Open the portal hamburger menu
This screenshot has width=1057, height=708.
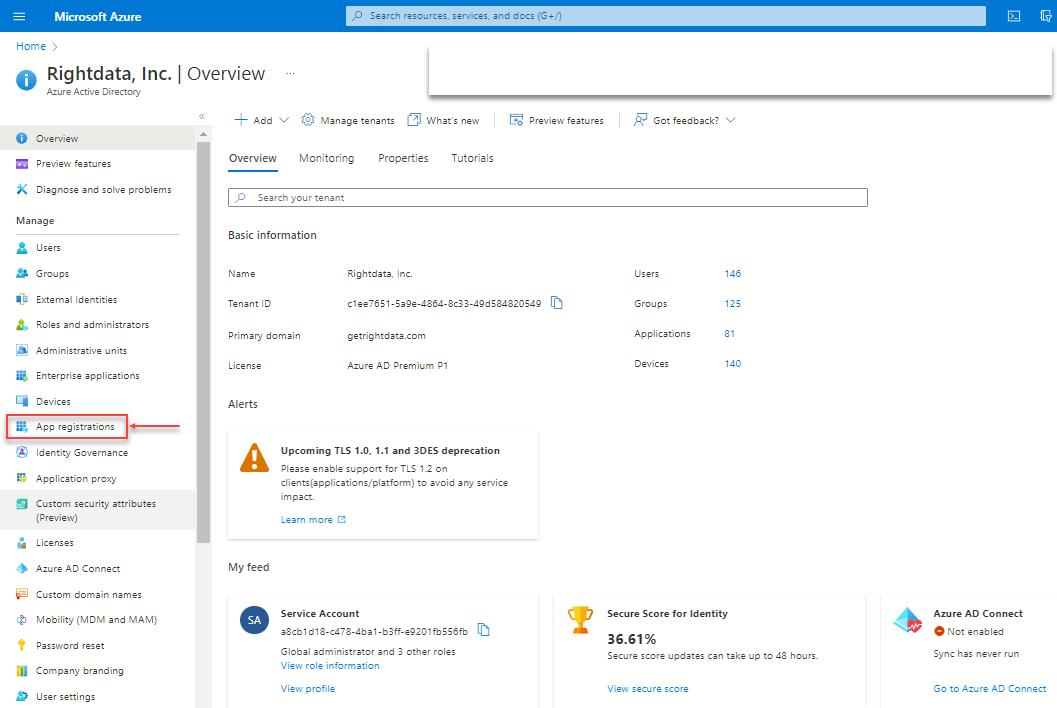(x=17, y=15)
